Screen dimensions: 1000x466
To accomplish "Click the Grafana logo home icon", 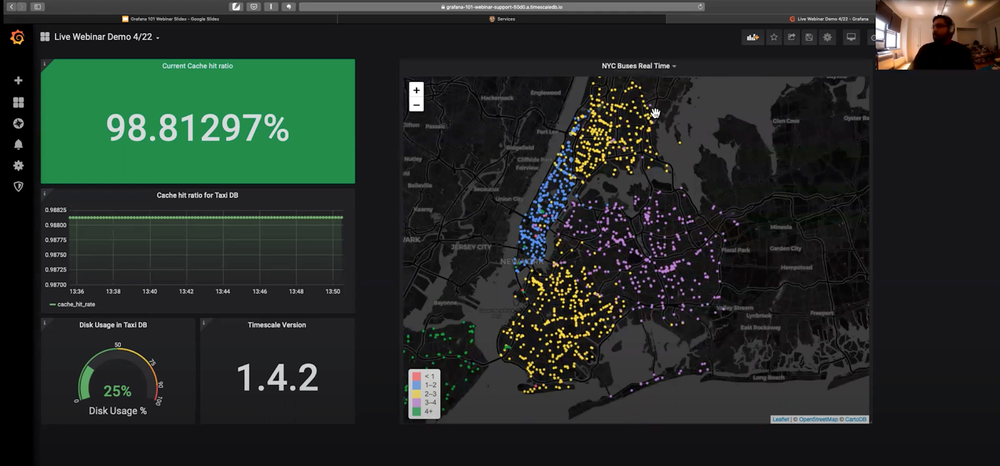I will 17,38.
